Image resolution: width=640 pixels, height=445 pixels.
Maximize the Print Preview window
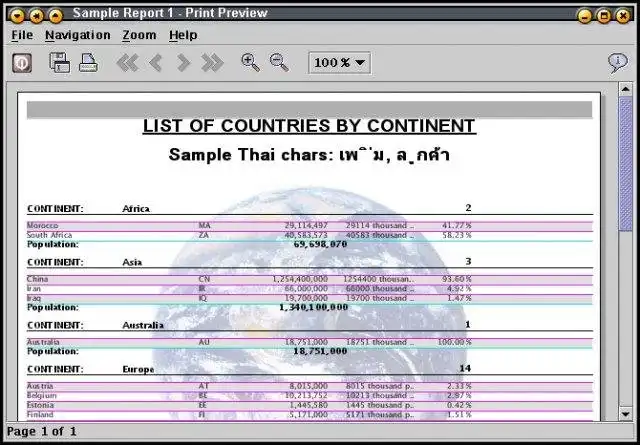tap(603, 16)
